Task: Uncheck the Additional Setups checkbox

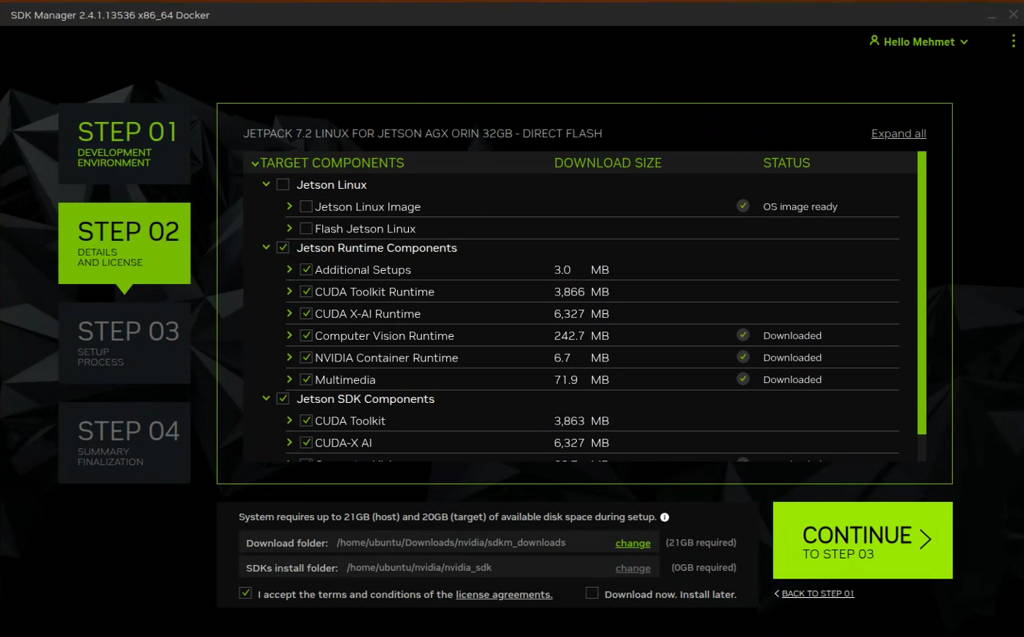Action: click(306, 269)
